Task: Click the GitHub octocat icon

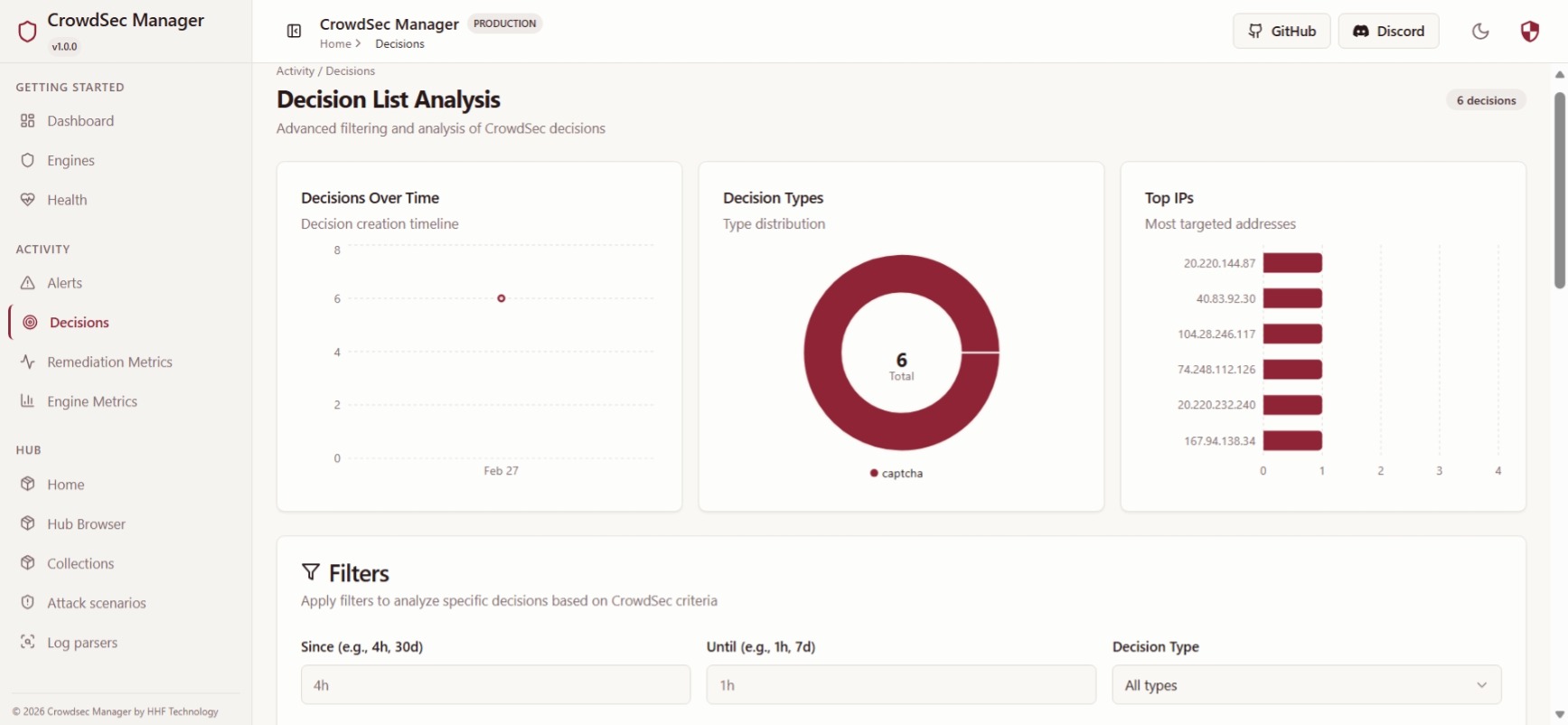Action: coord(1255,31)
